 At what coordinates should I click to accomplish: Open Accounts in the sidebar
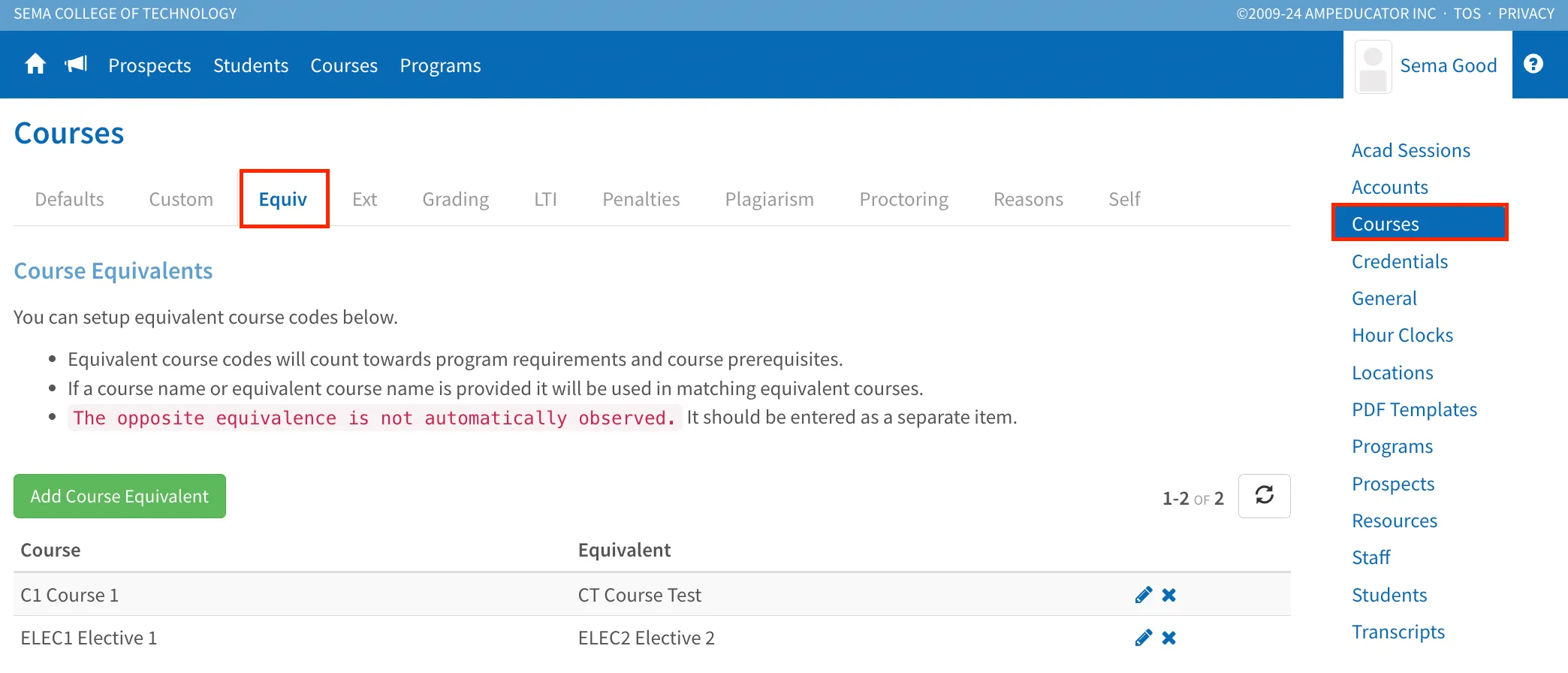pyautogui.click(x=1390, y=187)
